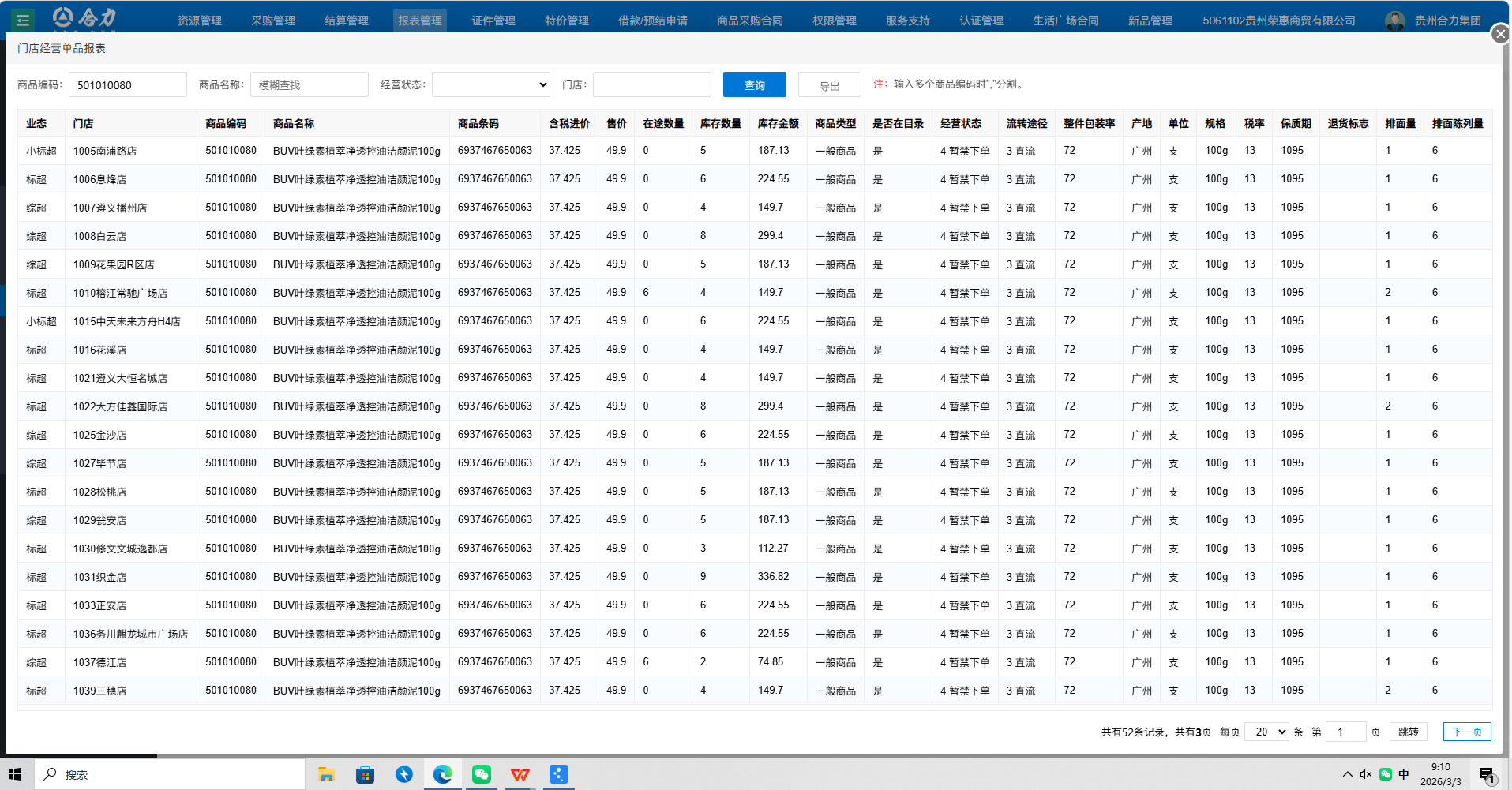Toggle the green sidebar menu icon

pyautogui.click(x=23, y=21)
